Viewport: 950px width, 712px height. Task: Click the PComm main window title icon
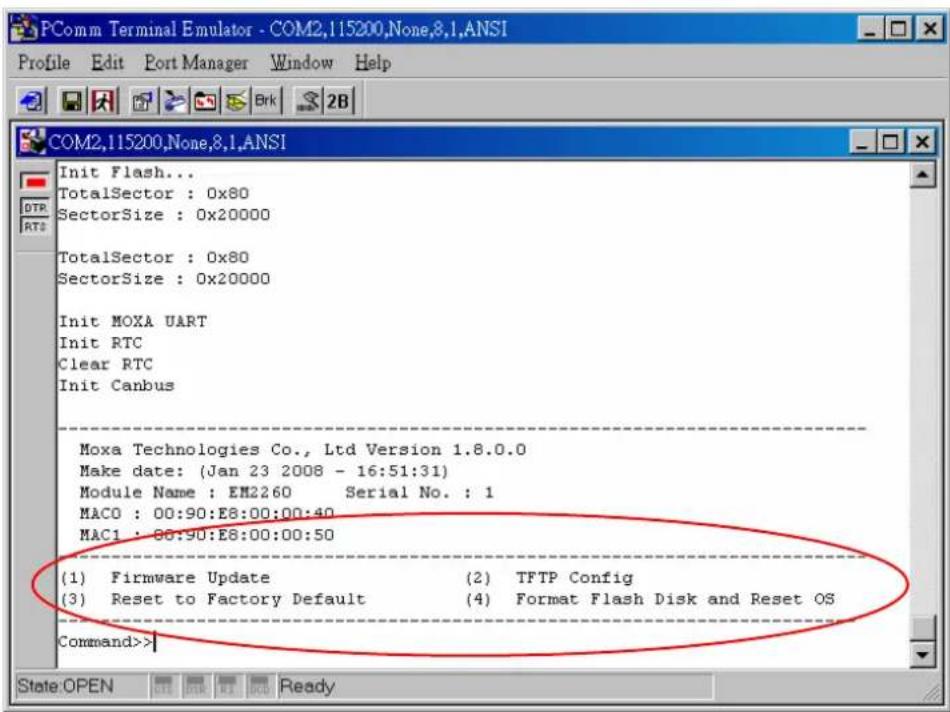pos(25,28)
